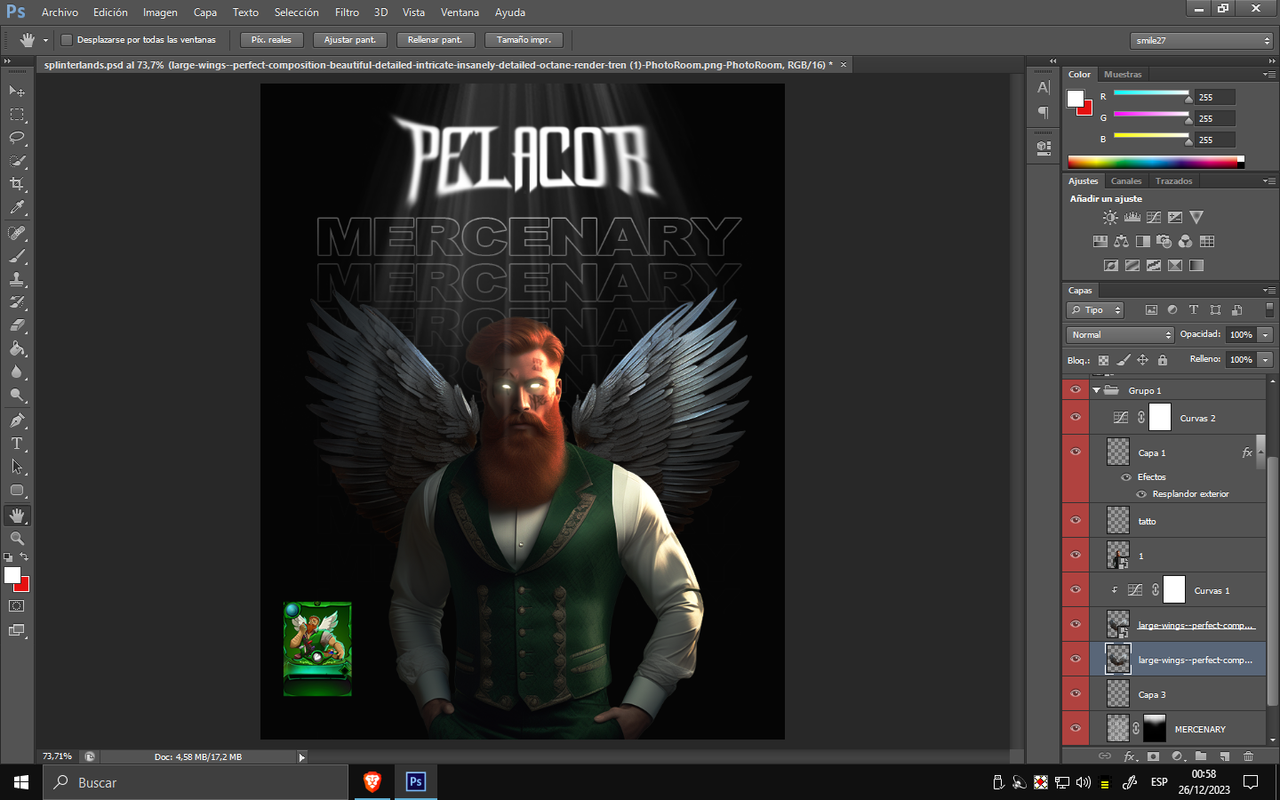Switch to the Canales tab
Screen dimensions: 1280x800
[x=1126, y=181]
